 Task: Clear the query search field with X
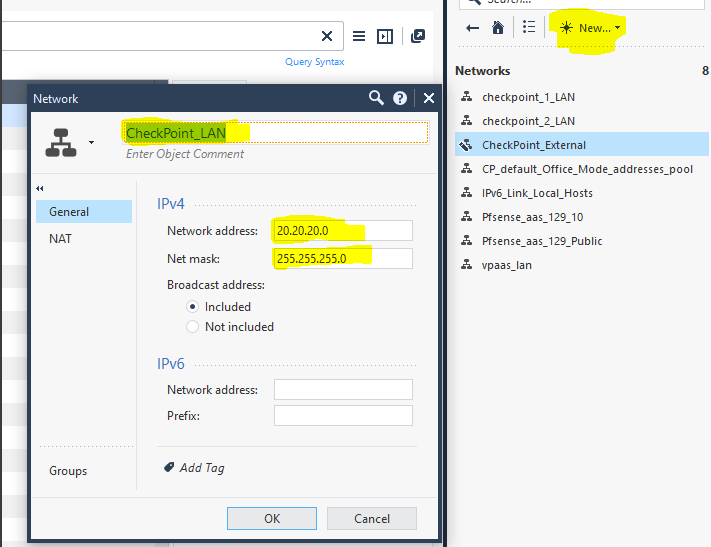(327, 36)
